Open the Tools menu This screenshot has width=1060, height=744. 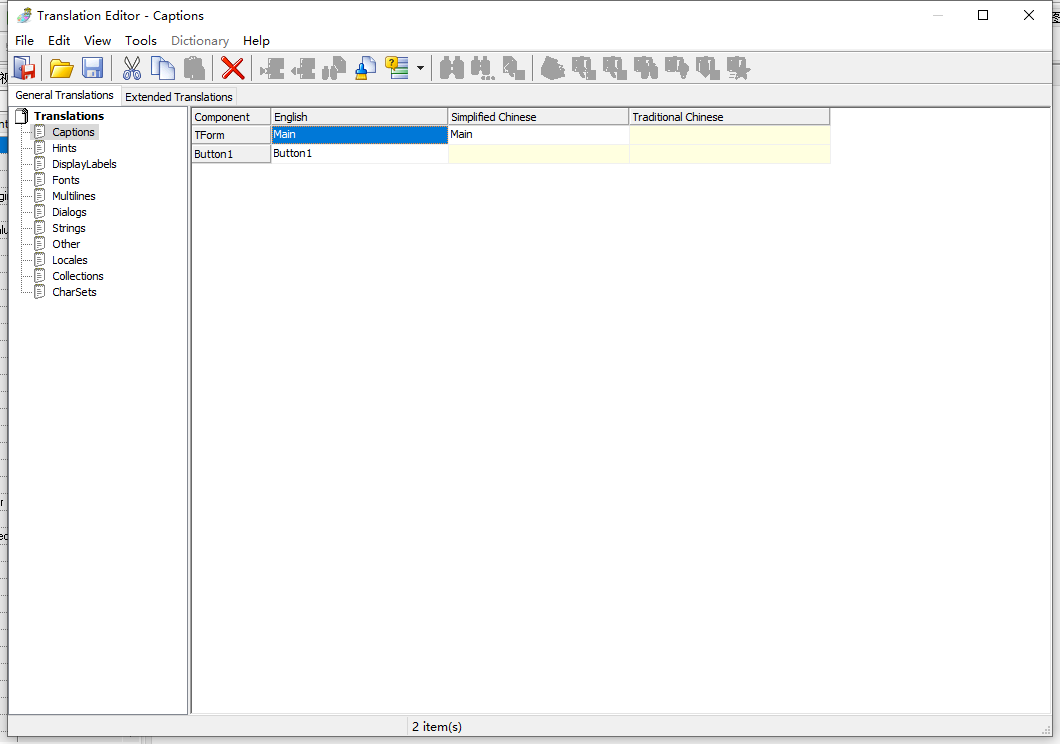[141, 41]
